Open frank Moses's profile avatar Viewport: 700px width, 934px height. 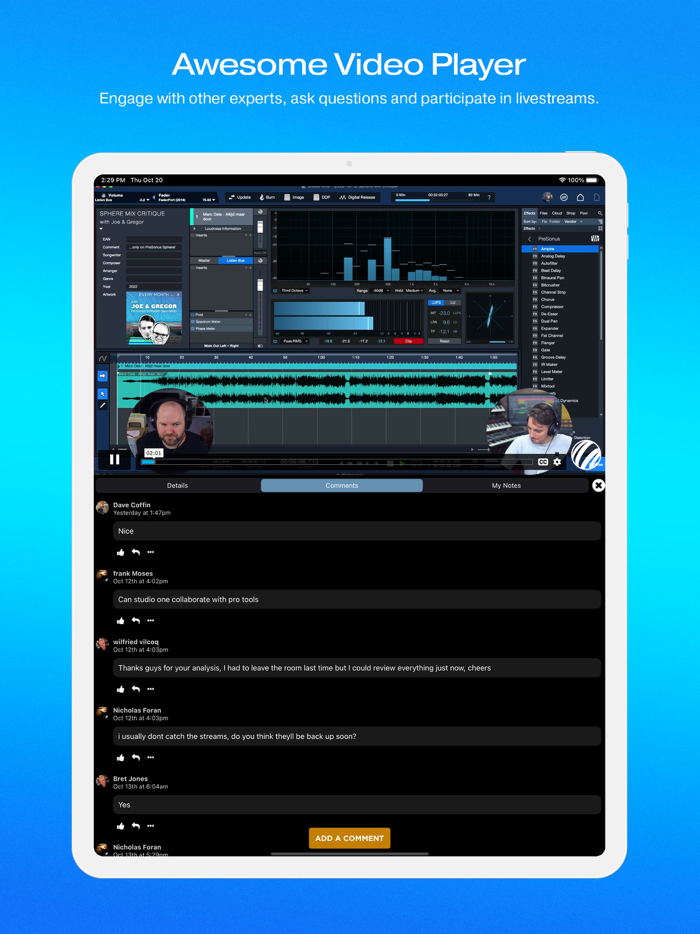pyautogui.click(x=102, y=576)
